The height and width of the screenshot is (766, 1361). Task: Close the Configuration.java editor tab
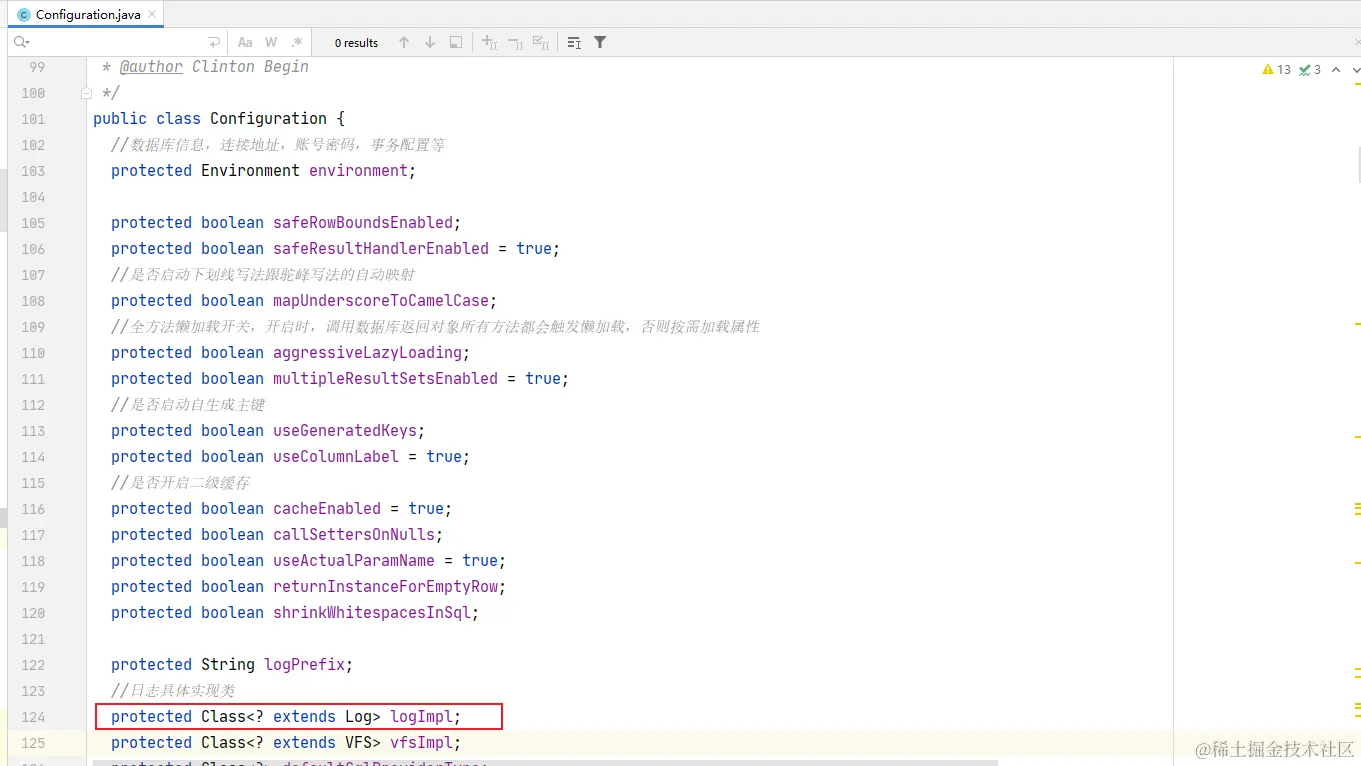point(153,15)
